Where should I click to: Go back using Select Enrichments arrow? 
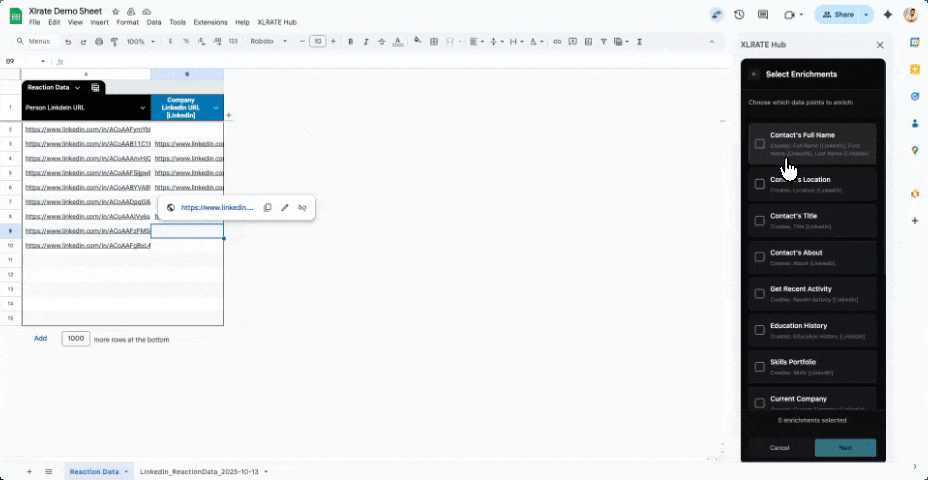(754, 74)
